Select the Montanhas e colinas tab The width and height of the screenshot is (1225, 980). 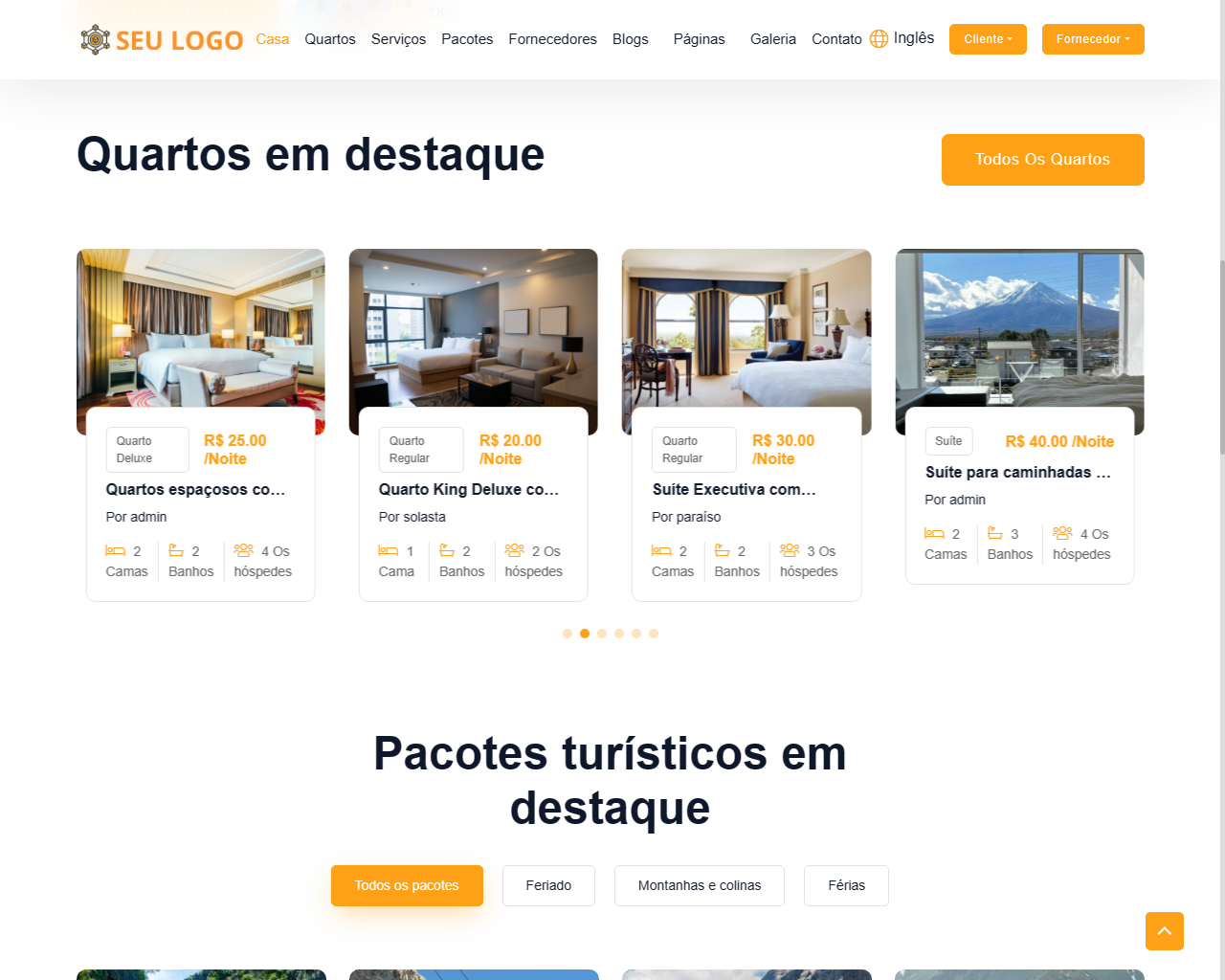pyautogui.click(x=700, y=885)
